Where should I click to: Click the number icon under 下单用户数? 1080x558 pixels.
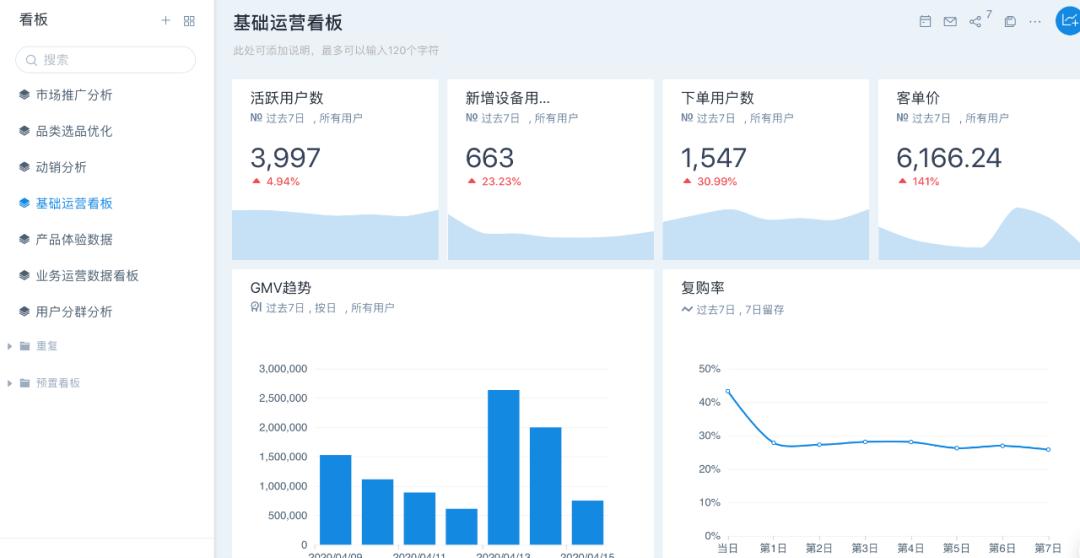pyautogui.click(x=687, y=118)
